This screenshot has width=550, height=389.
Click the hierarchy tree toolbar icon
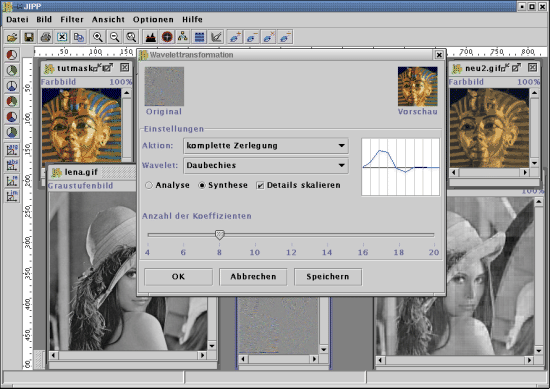point(183,37)
